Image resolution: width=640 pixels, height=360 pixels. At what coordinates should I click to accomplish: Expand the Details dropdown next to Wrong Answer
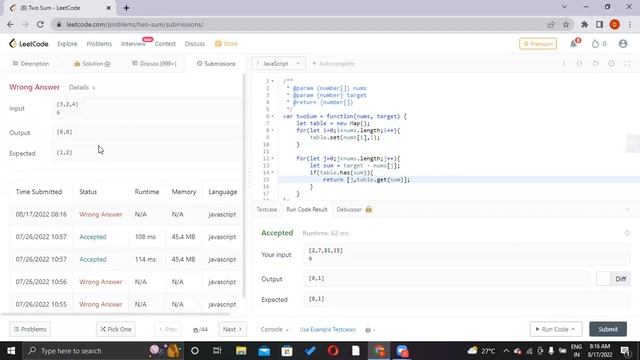82,87
